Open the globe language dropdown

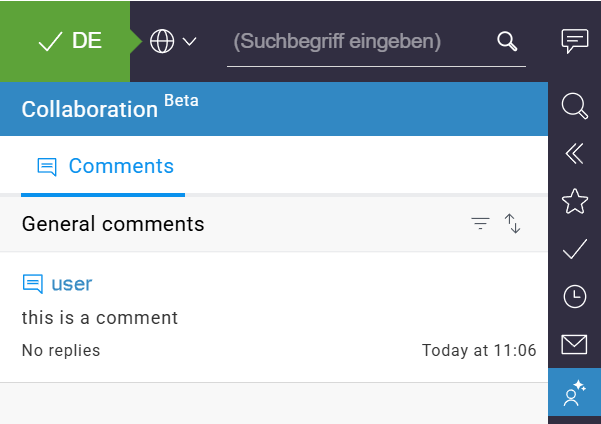click(x=162, y=41)
